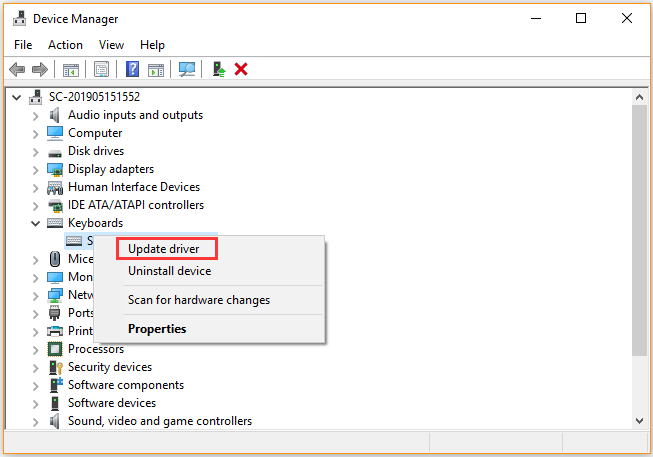Expand the Sound, video and game controllers node
Viewport: 653px width, 457px height.
(x=37, y=421)
